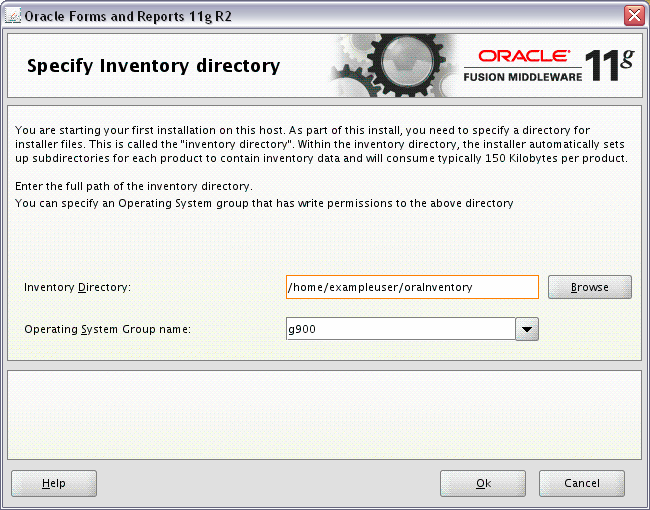650x510 pixels.
Task: Click the 'Oracle Forms and Reports 11g R2' title text
Action: point(128,16)
